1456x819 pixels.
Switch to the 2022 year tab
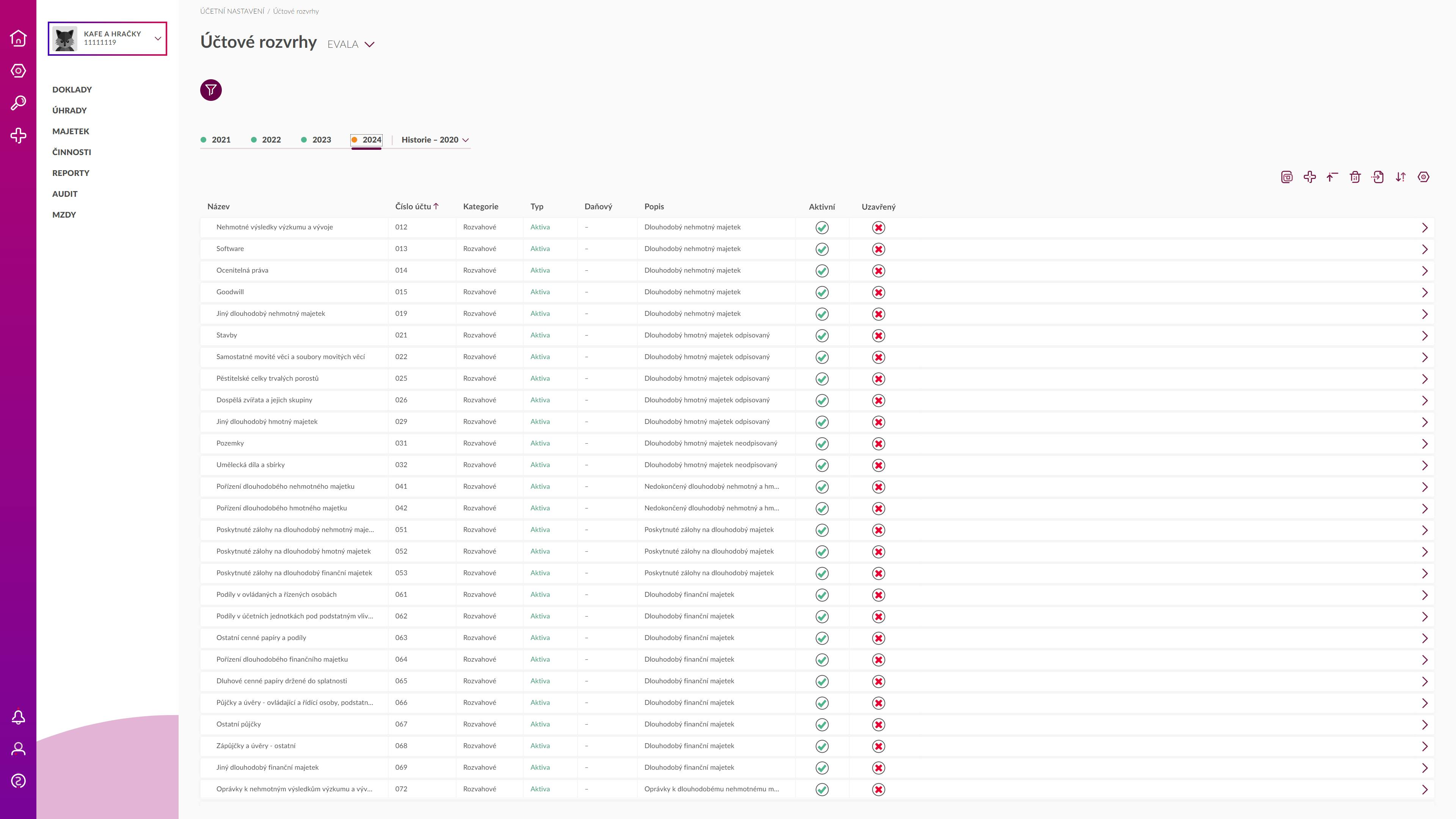(266, 140)
